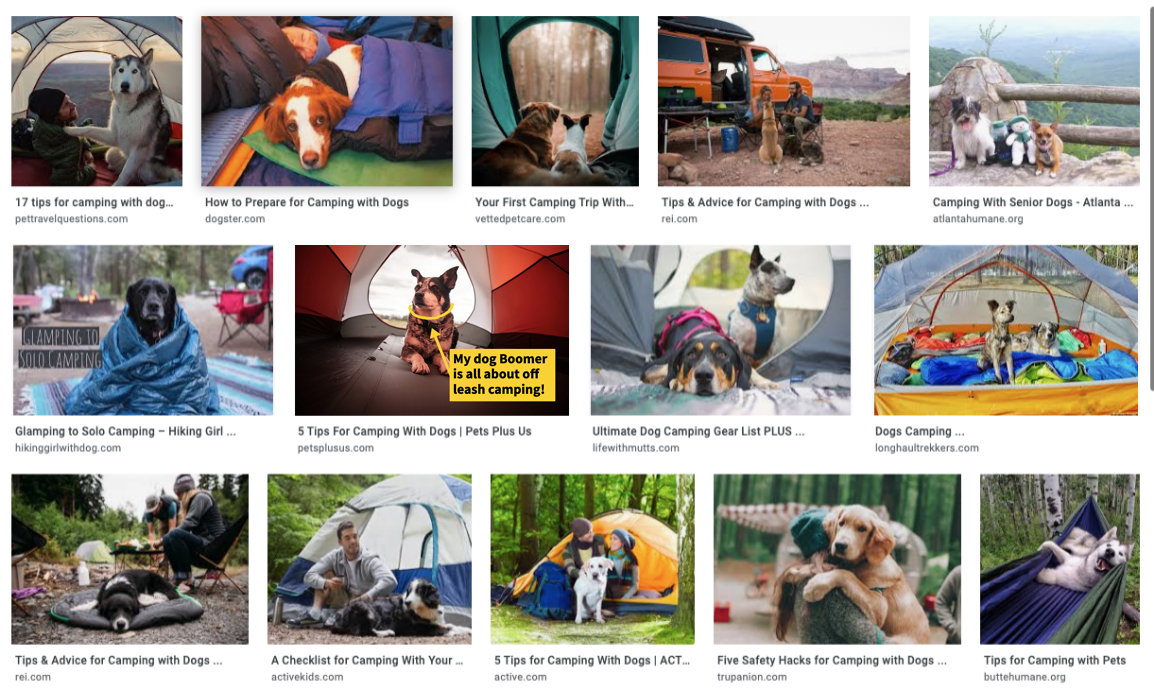Click the husky in hammock thumbnail
Screen dimensions: 1154x692
click(1060, 559)
